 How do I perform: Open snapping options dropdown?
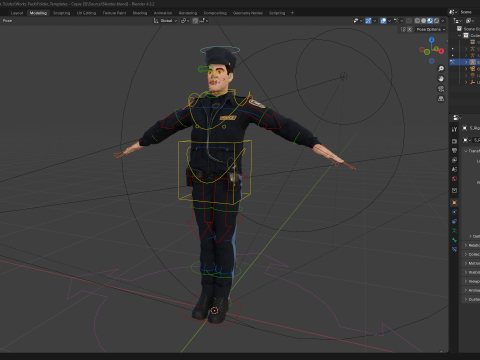coord(204,21)
